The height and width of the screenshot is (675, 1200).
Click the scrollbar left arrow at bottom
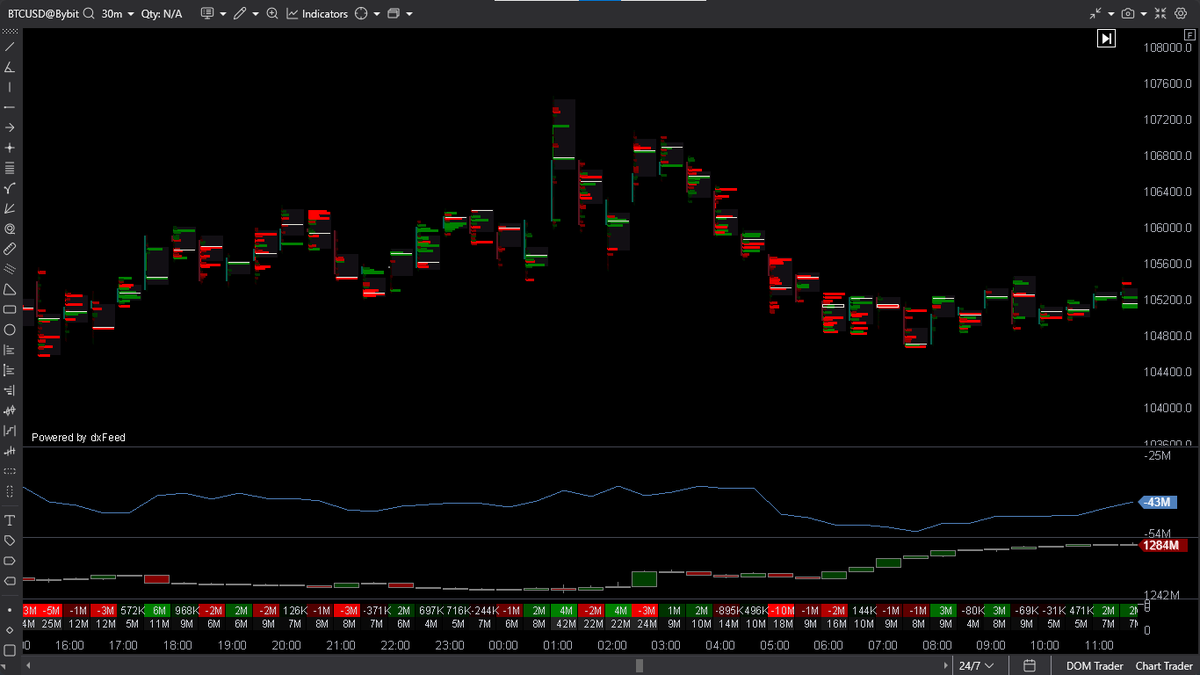tap(27, 665)
